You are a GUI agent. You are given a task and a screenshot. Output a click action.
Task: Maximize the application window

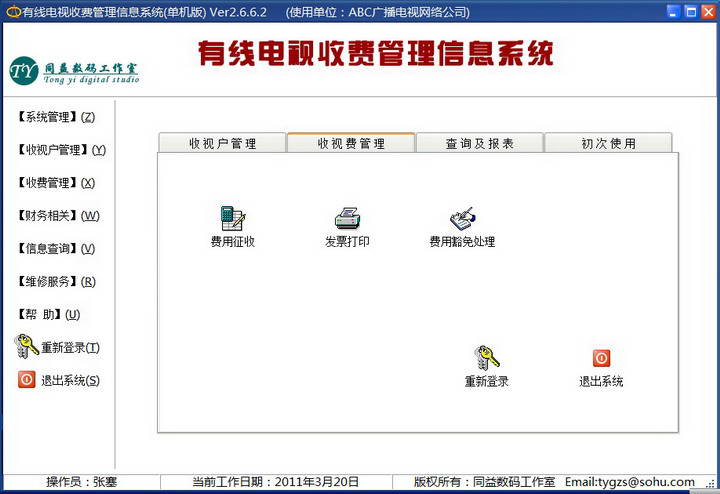691,11
